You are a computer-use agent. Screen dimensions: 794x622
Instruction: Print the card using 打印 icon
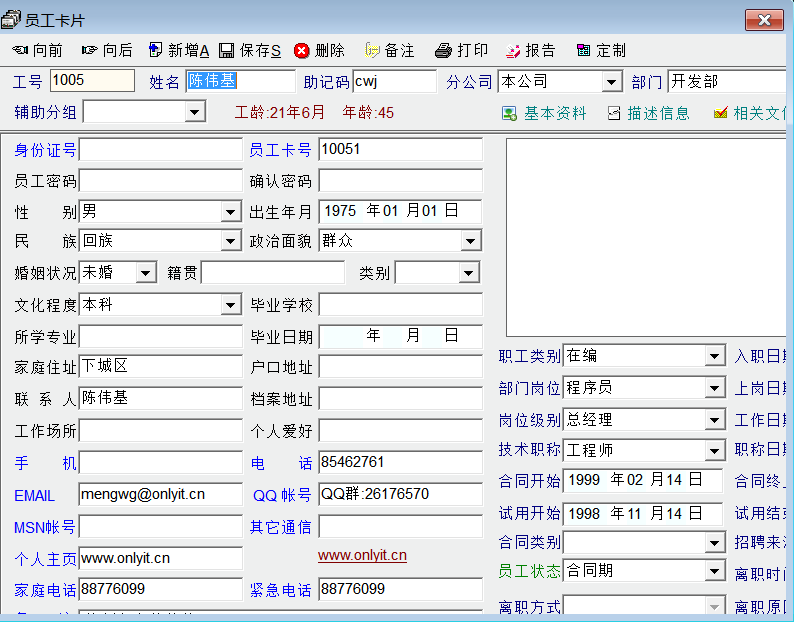click(x=444, y=51)
